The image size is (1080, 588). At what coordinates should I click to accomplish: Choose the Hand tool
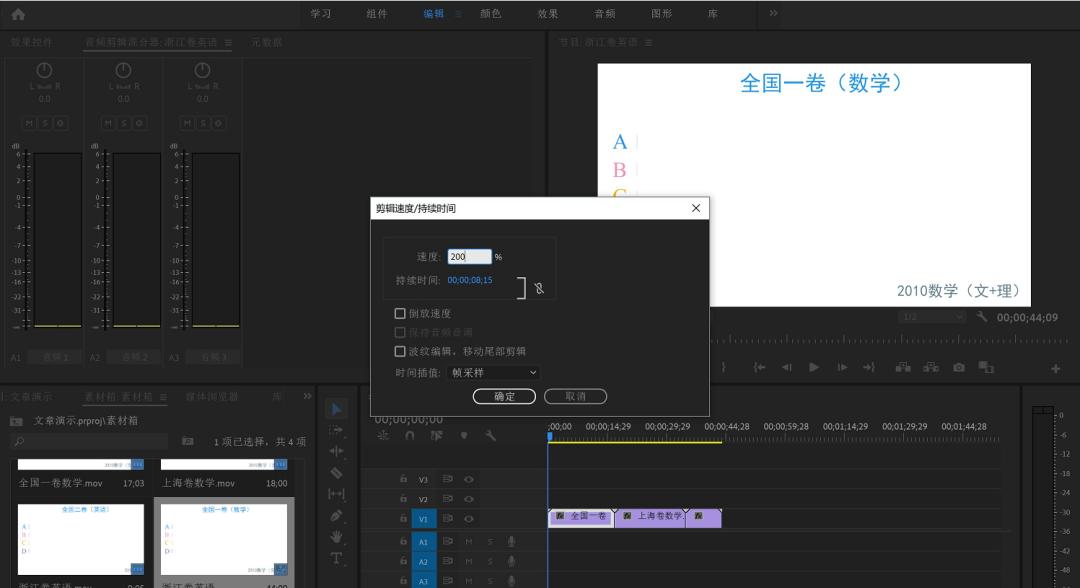pyautogui.click(x=336, y=537)
